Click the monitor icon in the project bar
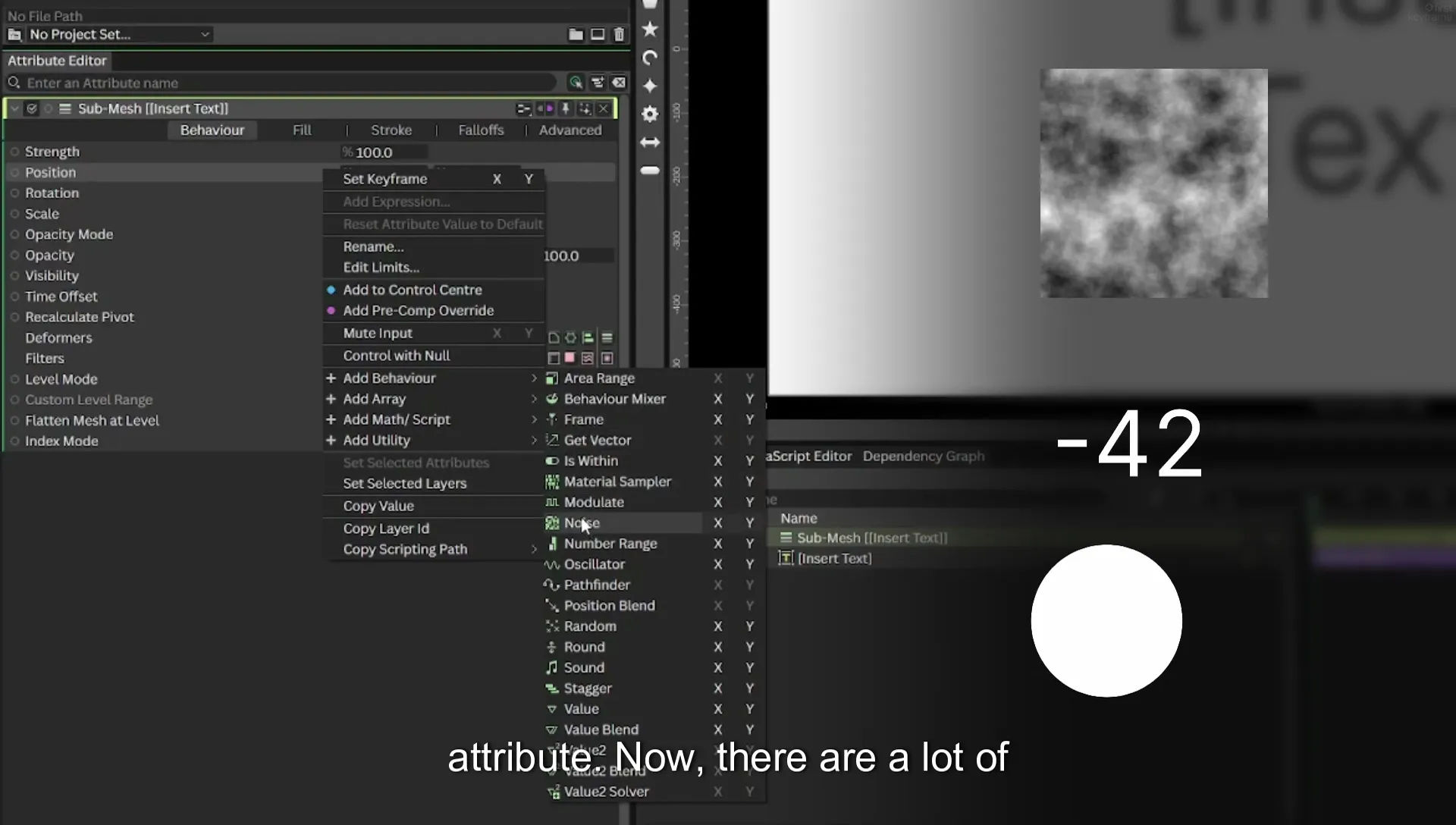 [x=598, y=34]
